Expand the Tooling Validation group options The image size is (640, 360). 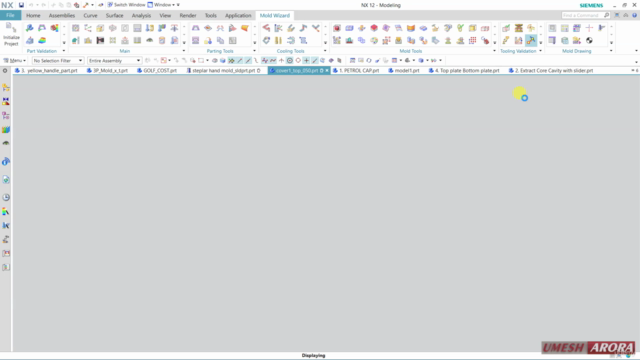click(541, 51)
